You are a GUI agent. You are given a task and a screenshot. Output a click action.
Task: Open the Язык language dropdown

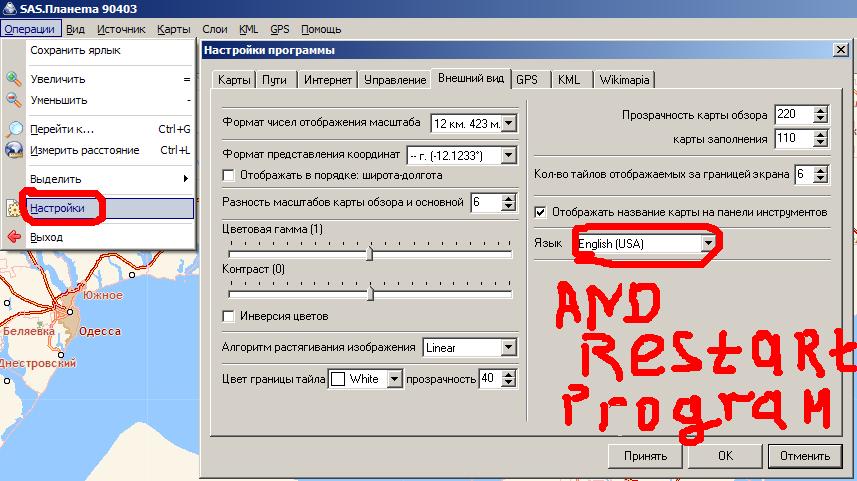point(709,243)
